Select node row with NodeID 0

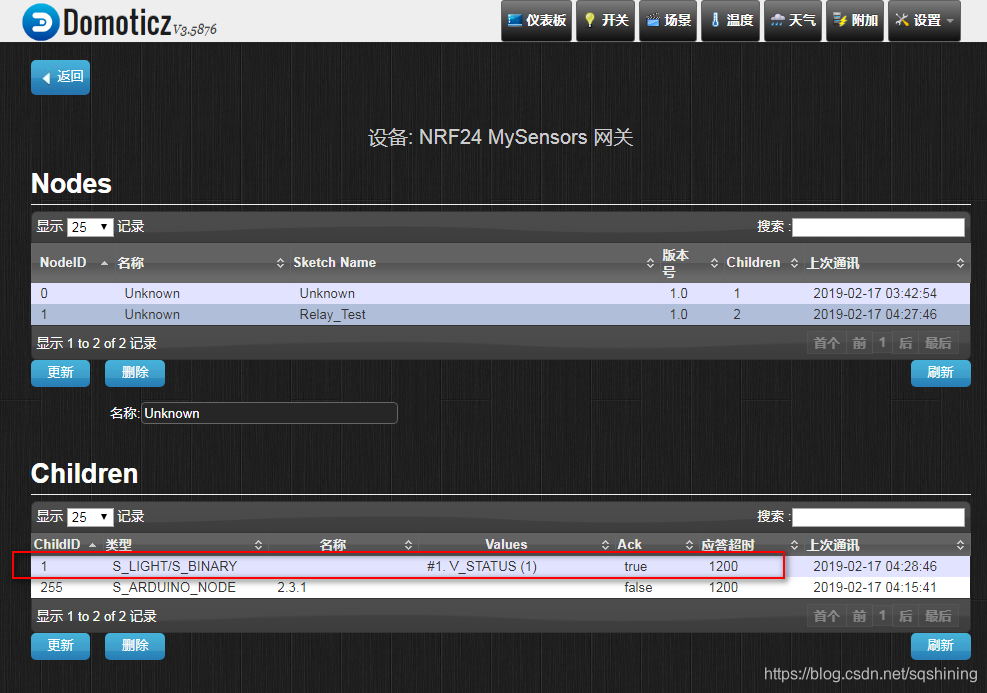pos(500,293)
